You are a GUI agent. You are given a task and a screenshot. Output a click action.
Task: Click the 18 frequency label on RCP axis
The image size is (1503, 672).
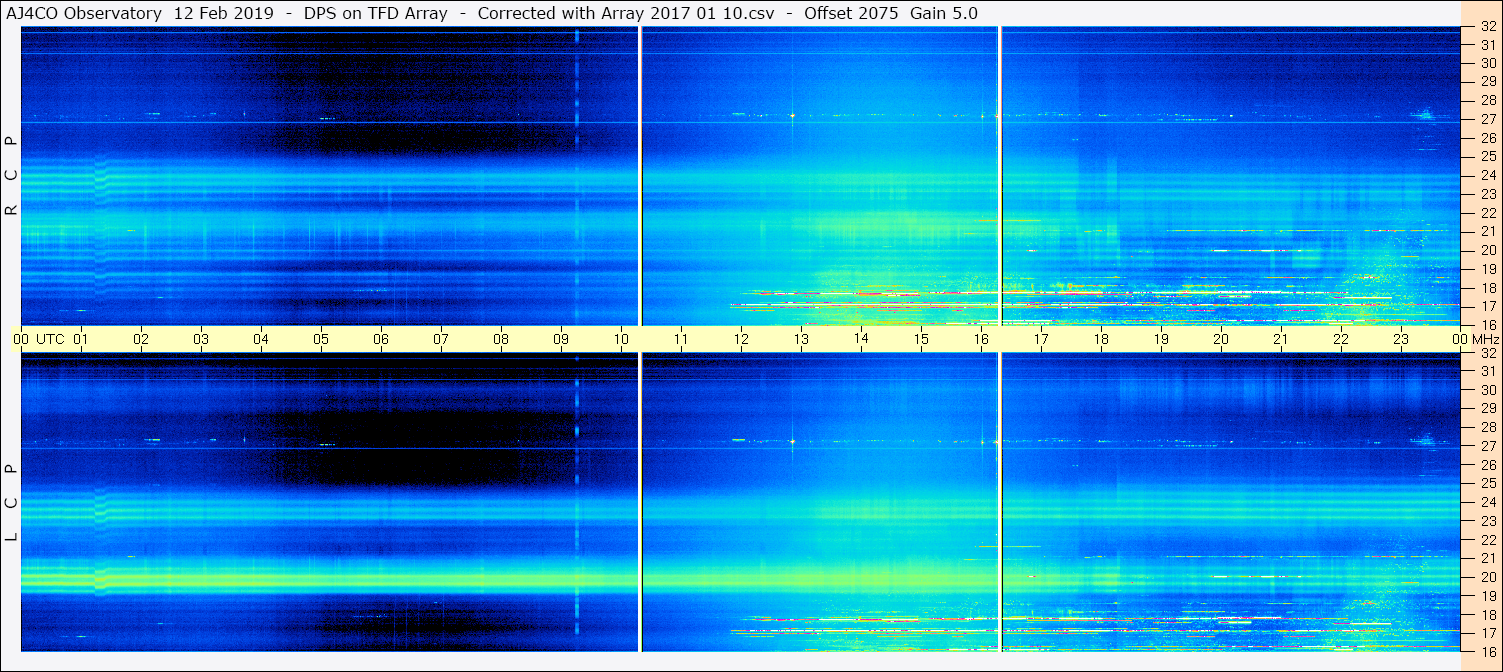tap(1487, 287)
